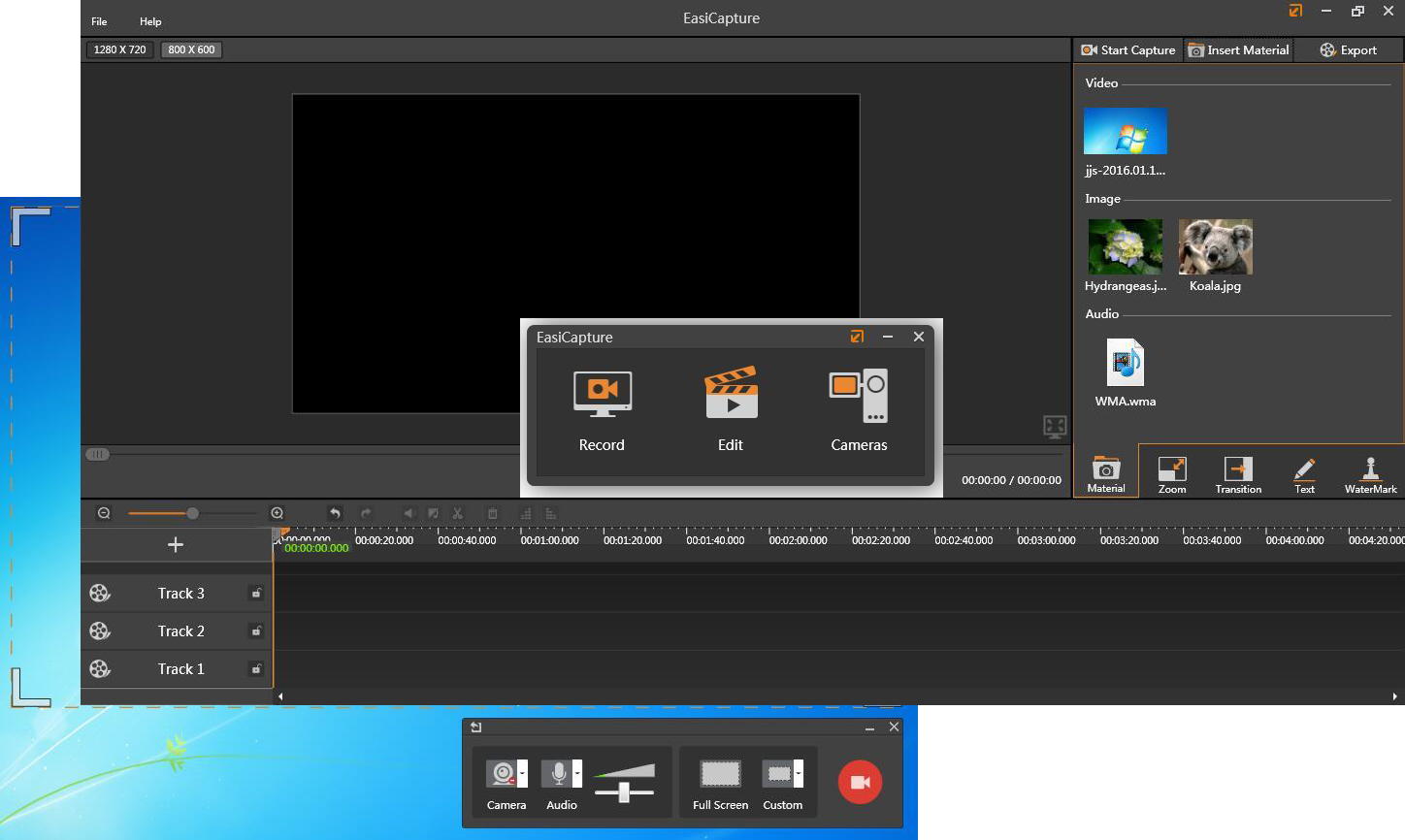Click timeline ruler at 00:01:00.000
The width and height of the screenshot is (1405, 840).
[549, 540]
